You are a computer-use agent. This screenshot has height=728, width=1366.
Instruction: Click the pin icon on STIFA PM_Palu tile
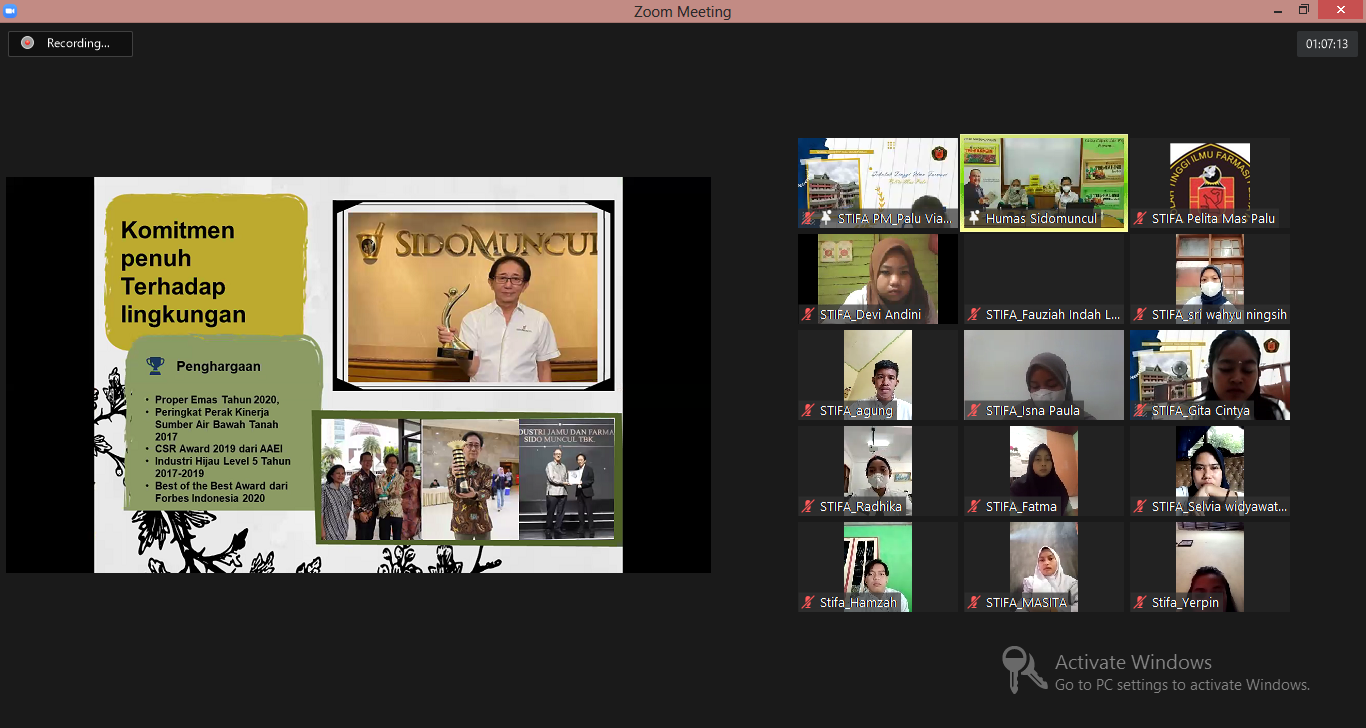click(x=826, y=218)
